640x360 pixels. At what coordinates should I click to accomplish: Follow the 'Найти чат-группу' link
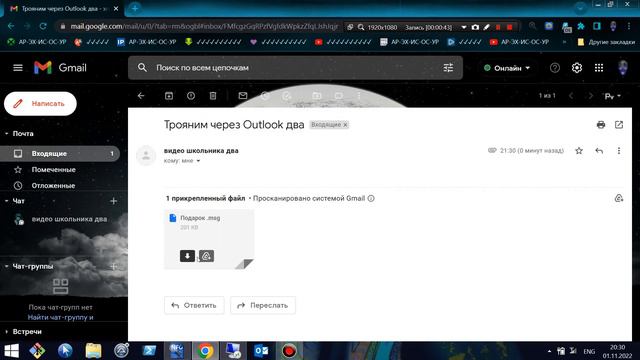click(x=60, y=317)
